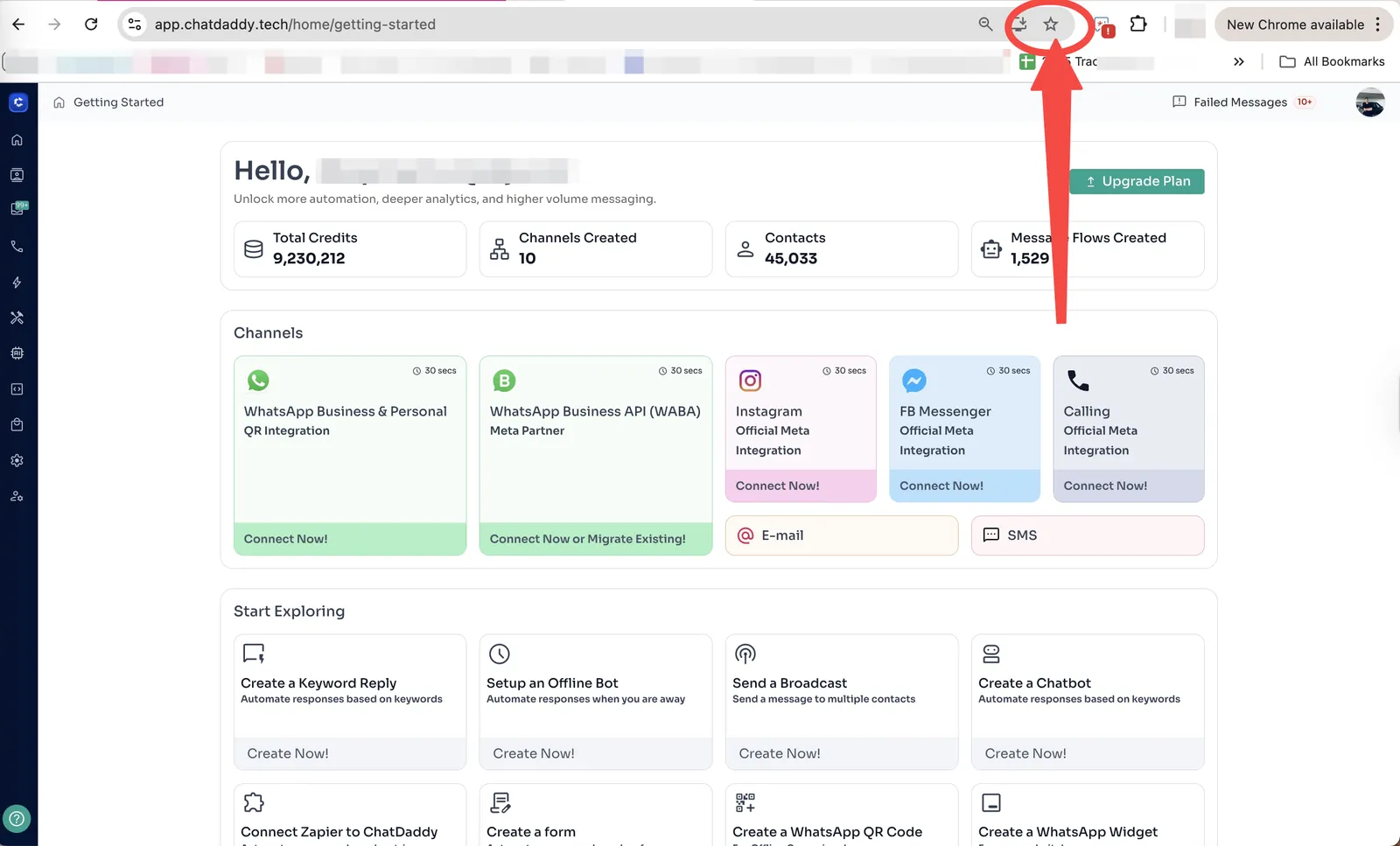
Task: Click the shopping bag icon in sidebar
Action: point(17,425)
